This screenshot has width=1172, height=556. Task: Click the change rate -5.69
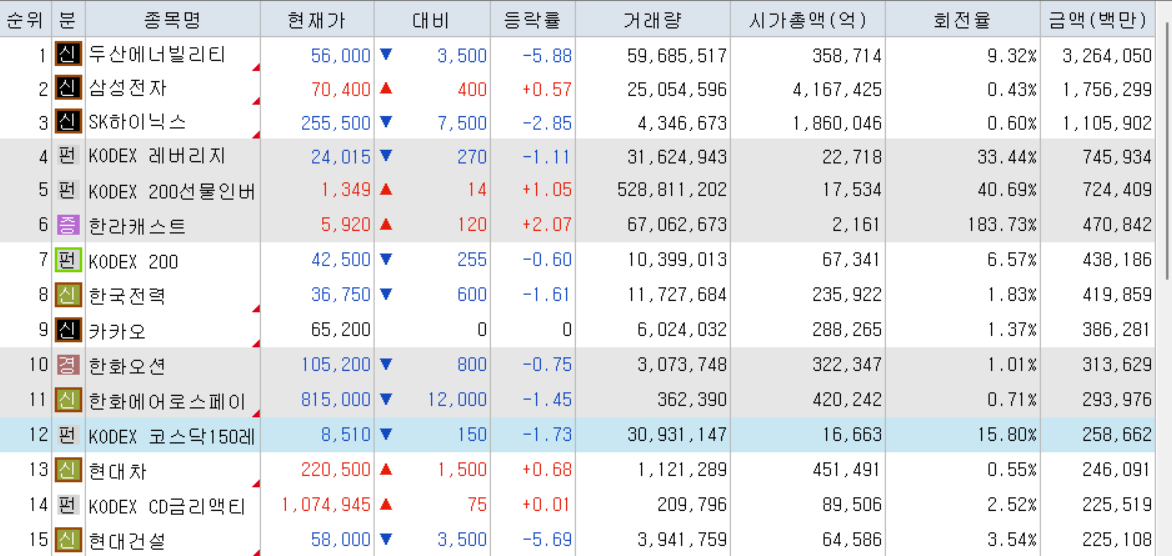pos(548,540)
